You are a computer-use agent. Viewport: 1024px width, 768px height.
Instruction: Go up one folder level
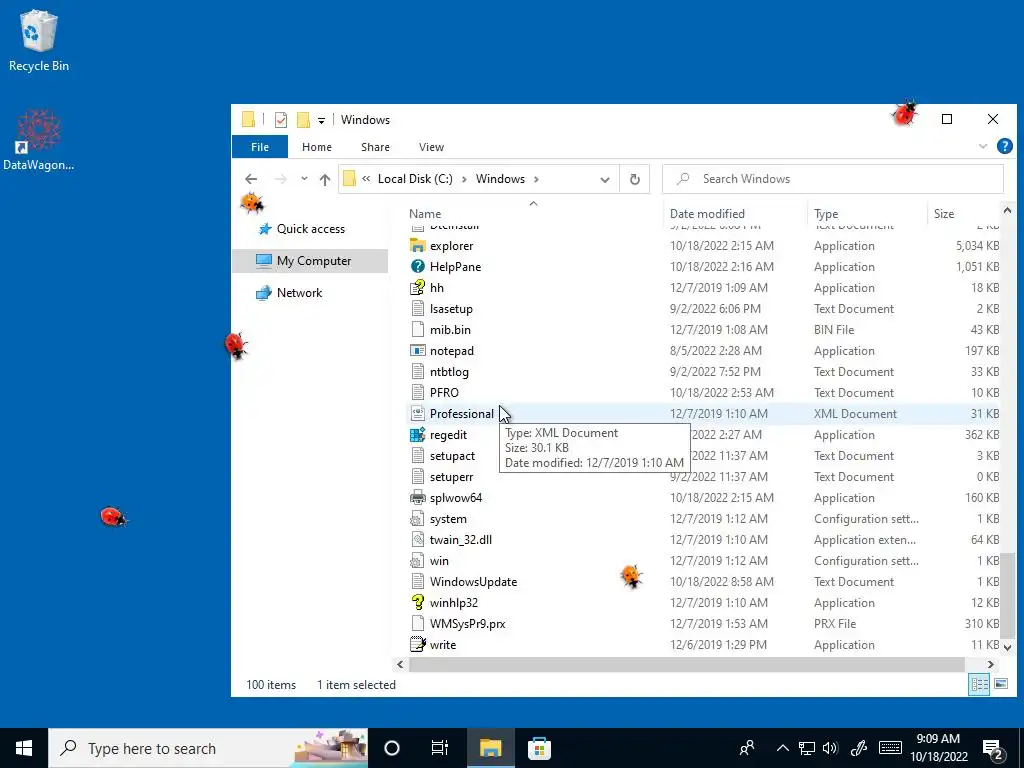325,179
